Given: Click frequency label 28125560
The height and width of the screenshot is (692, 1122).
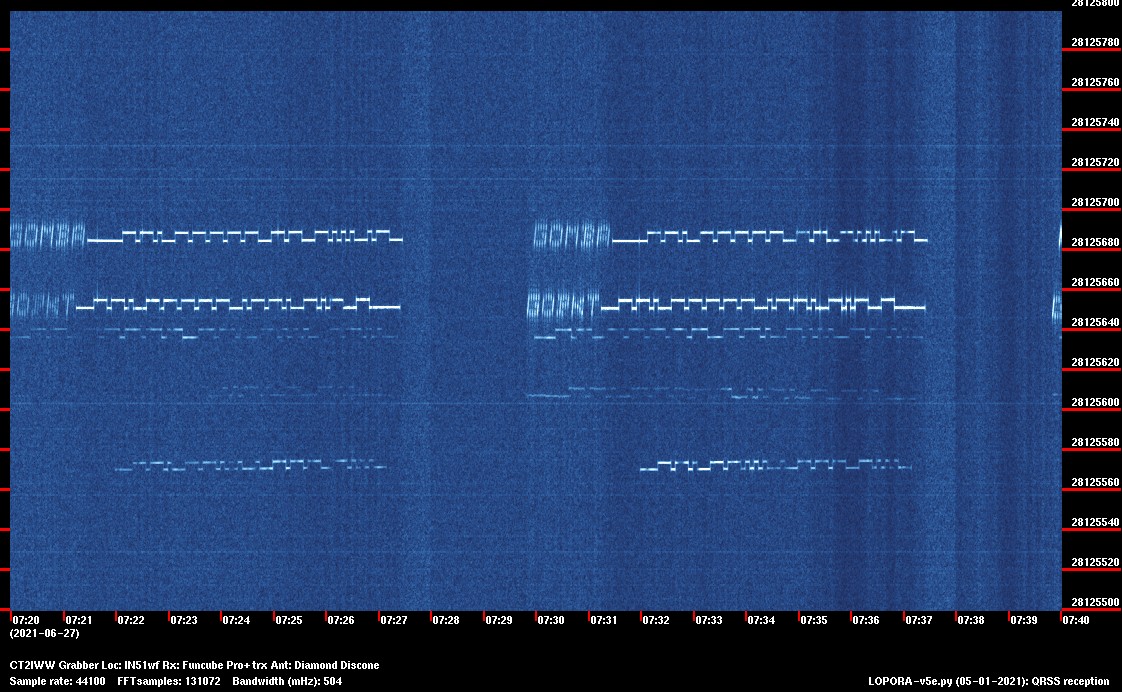Looking at the screenshot, I should click(x=1095, y=483).
